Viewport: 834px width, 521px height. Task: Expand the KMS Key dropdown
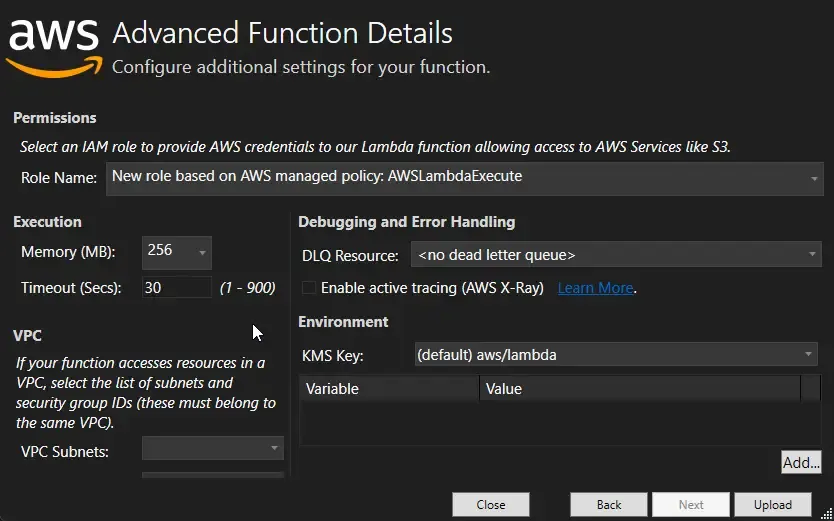(x=616, y=355)
